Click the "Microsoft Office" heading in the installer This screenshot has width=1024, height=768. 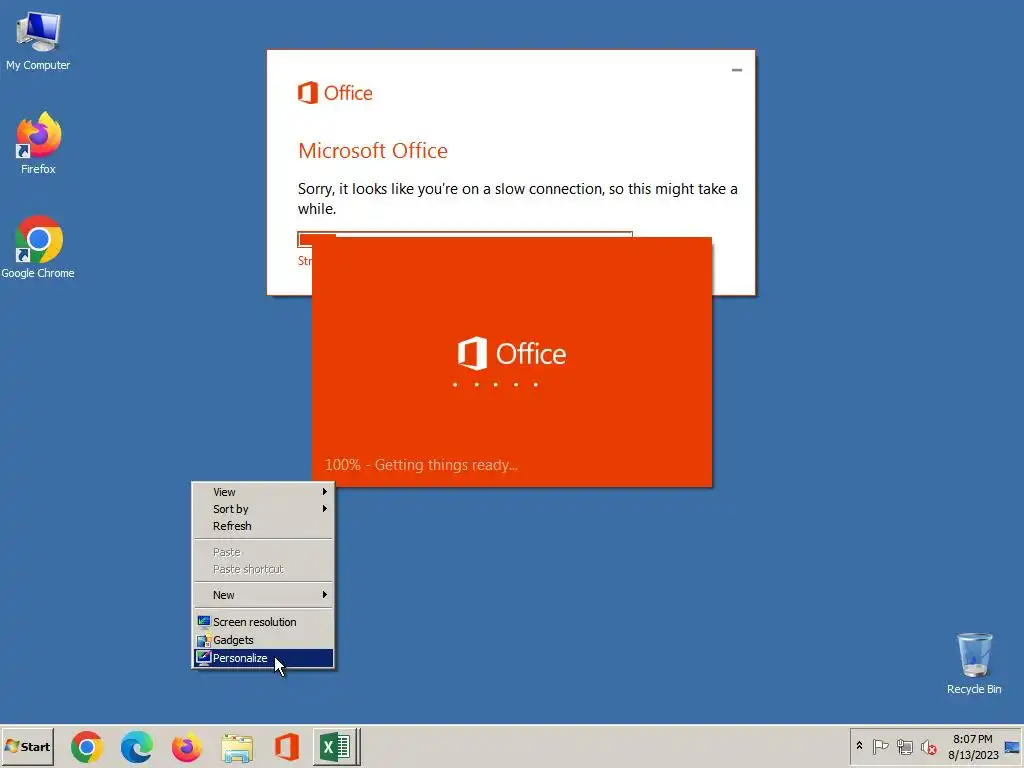[x=373, y=151]
